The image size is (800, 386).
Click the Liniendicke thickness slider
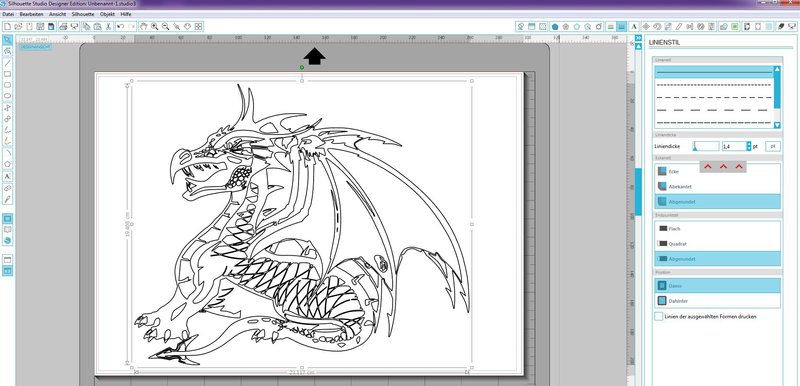pyautogui.click(x=706, y=146)
